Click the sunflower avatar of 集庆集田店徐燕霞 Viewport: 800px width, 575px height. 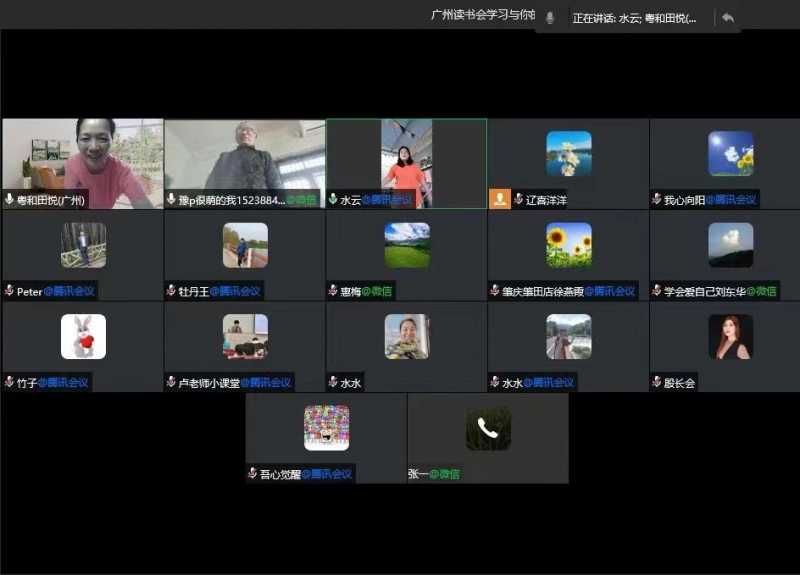pos(568,245)
